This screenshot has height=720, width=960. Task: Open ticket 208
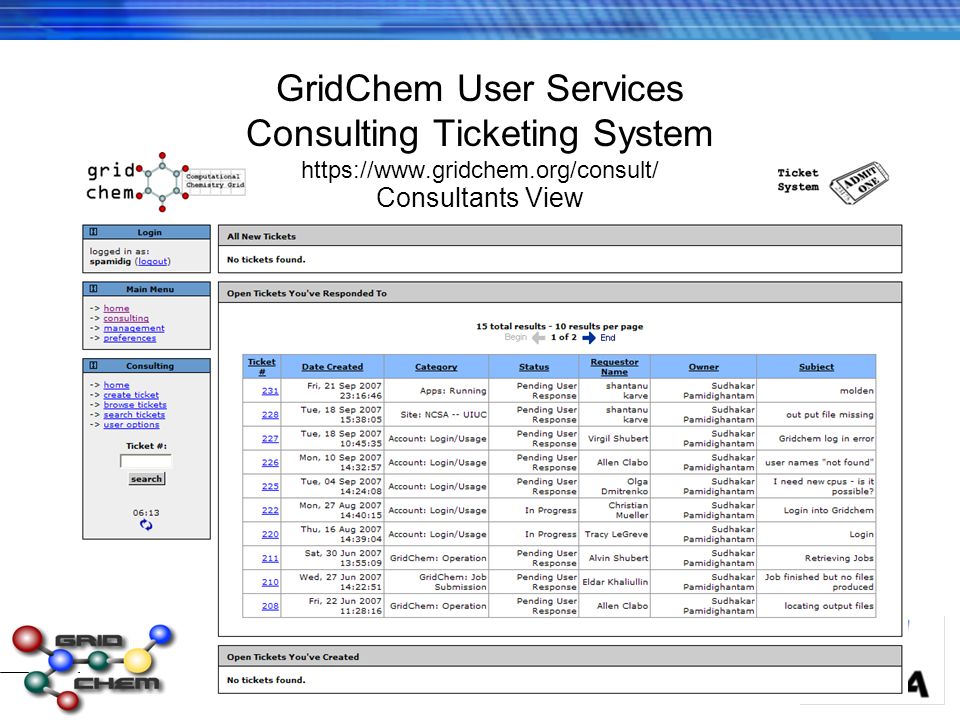pos(270,606)
